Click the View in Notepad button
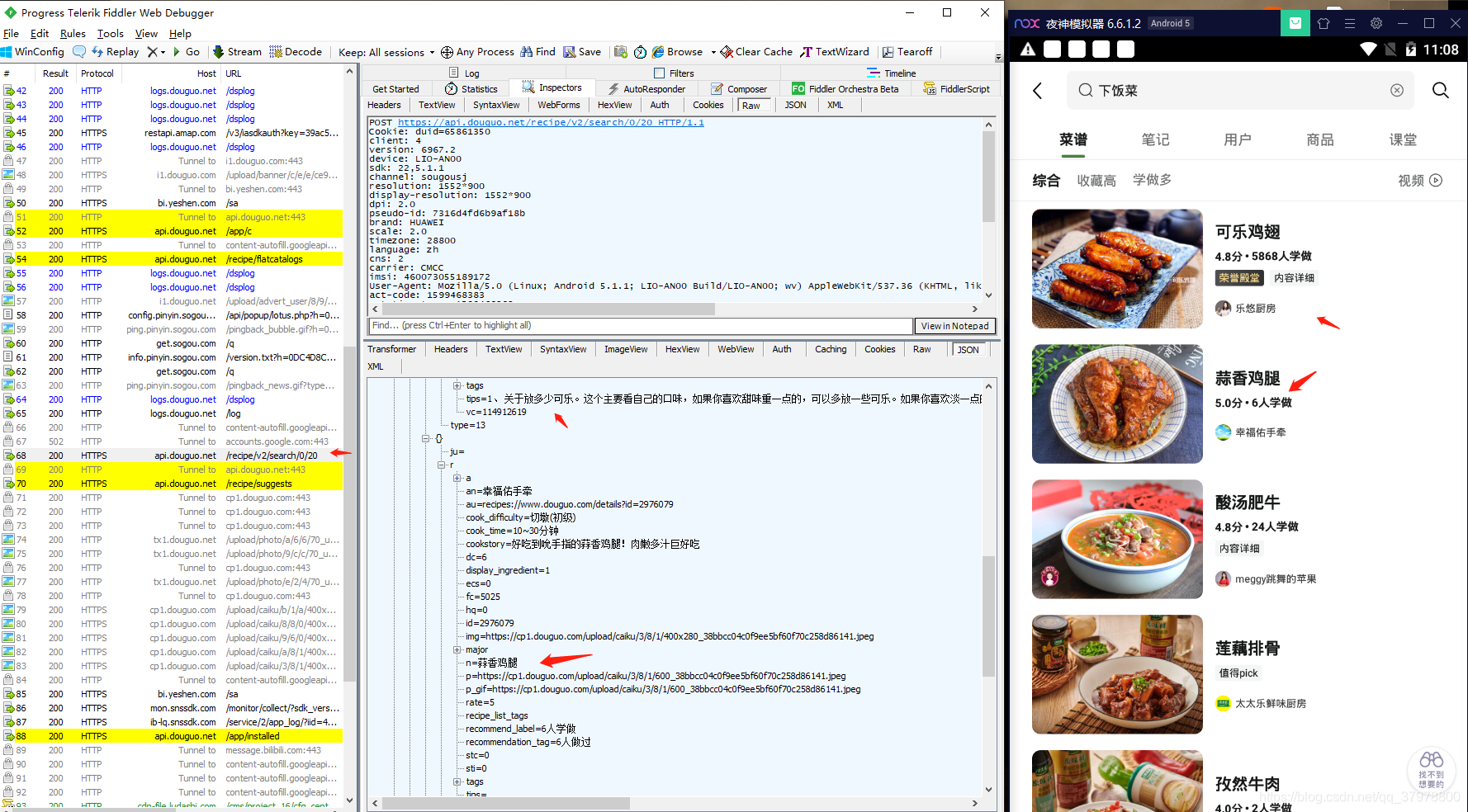 (x=954, y=326)
